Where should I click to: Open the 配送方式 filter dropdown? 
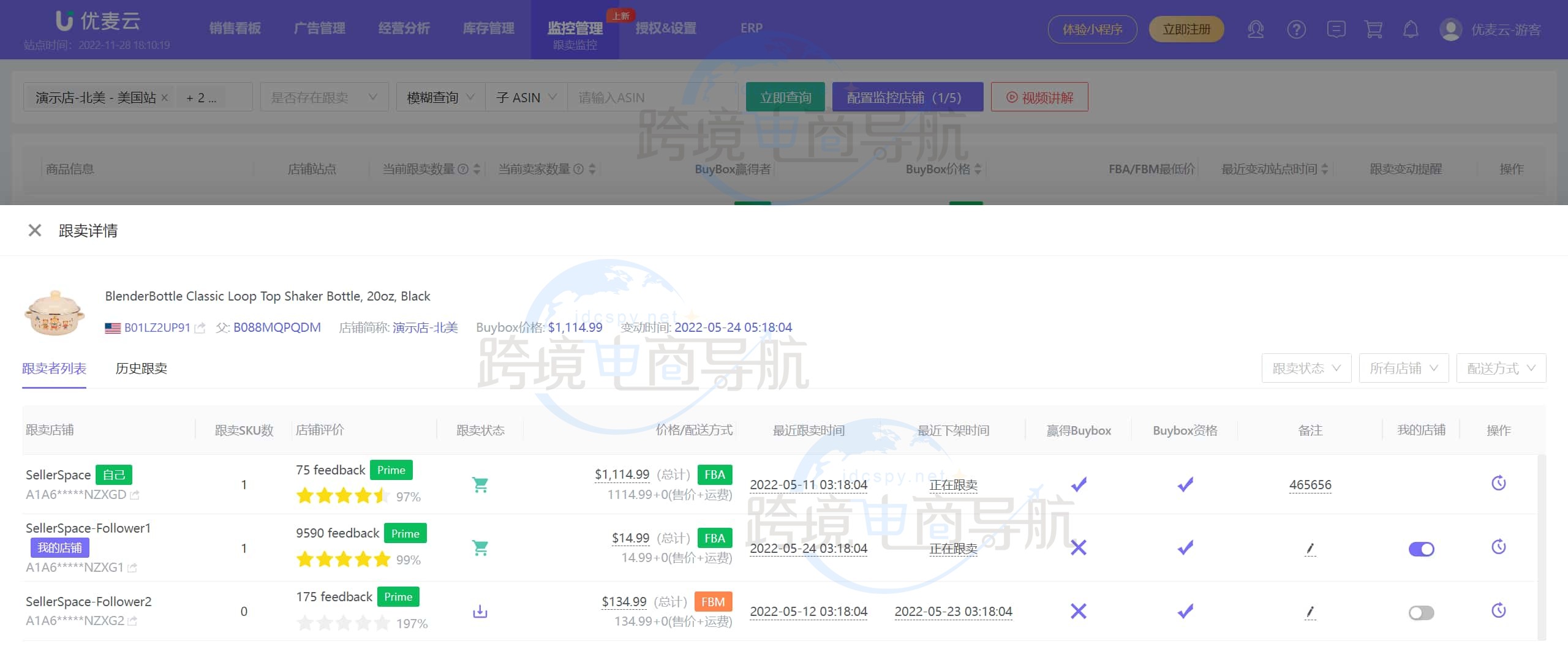pyautogui.click(x=1501, y=368)
